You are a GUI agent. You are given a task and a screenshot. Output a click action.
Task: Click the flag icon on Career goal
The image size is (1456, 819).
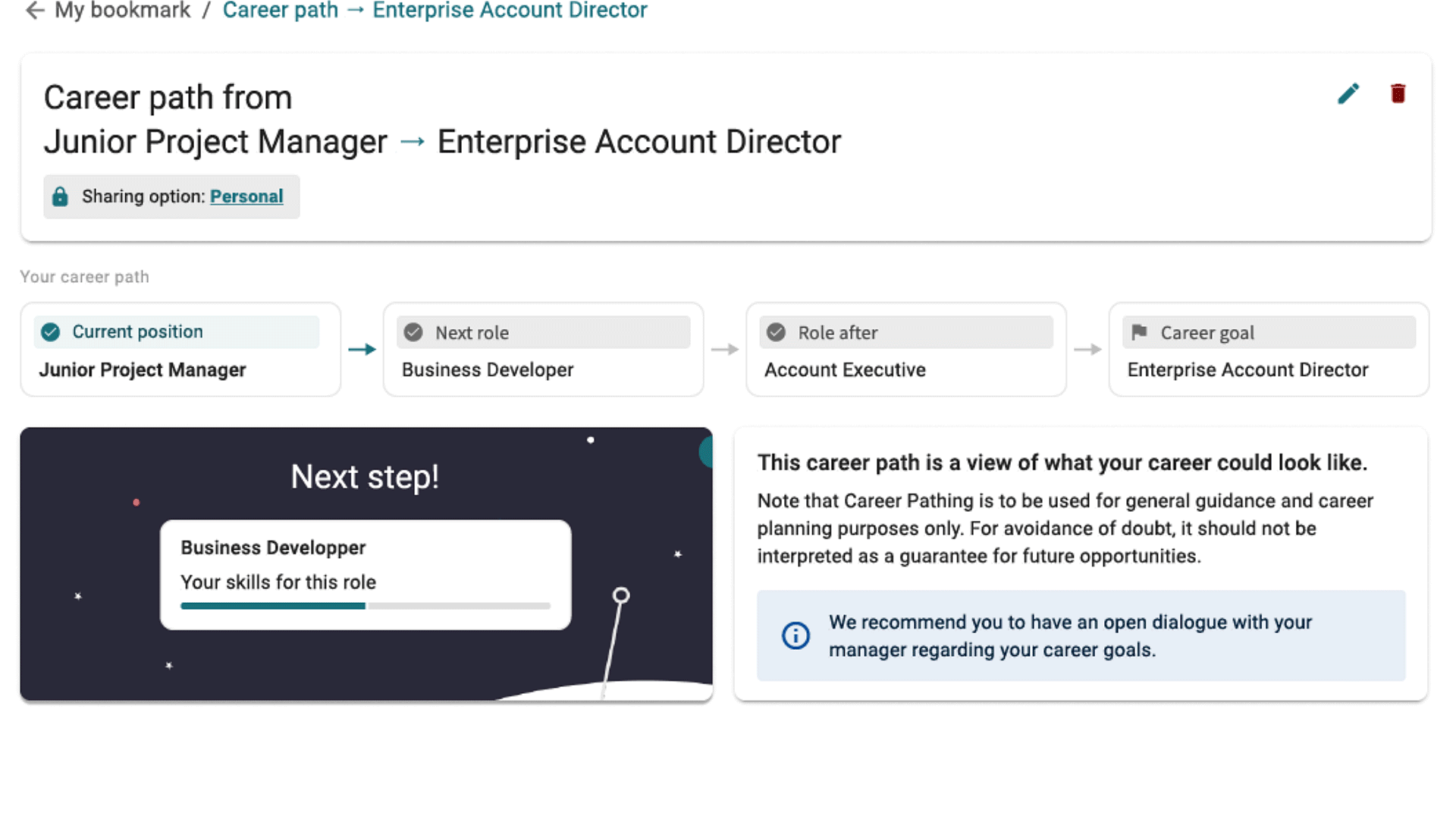pos(1139,332)
